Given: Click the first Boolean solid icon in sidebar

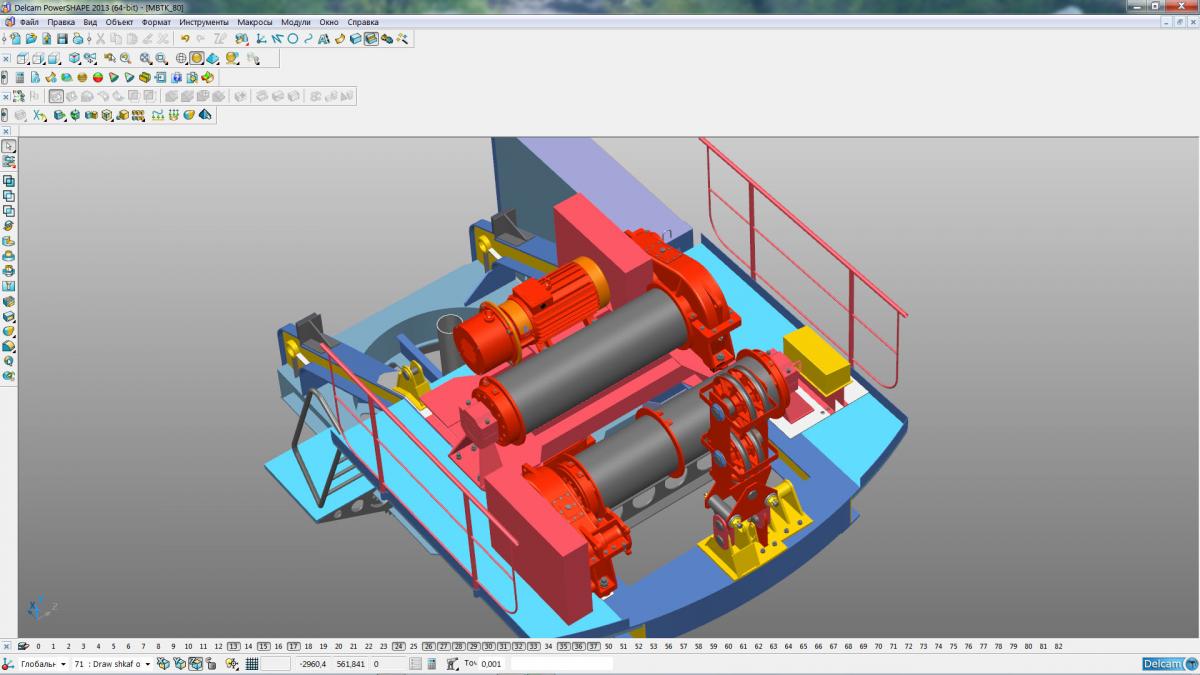Looking at the screenshot, I should point(9,181).
